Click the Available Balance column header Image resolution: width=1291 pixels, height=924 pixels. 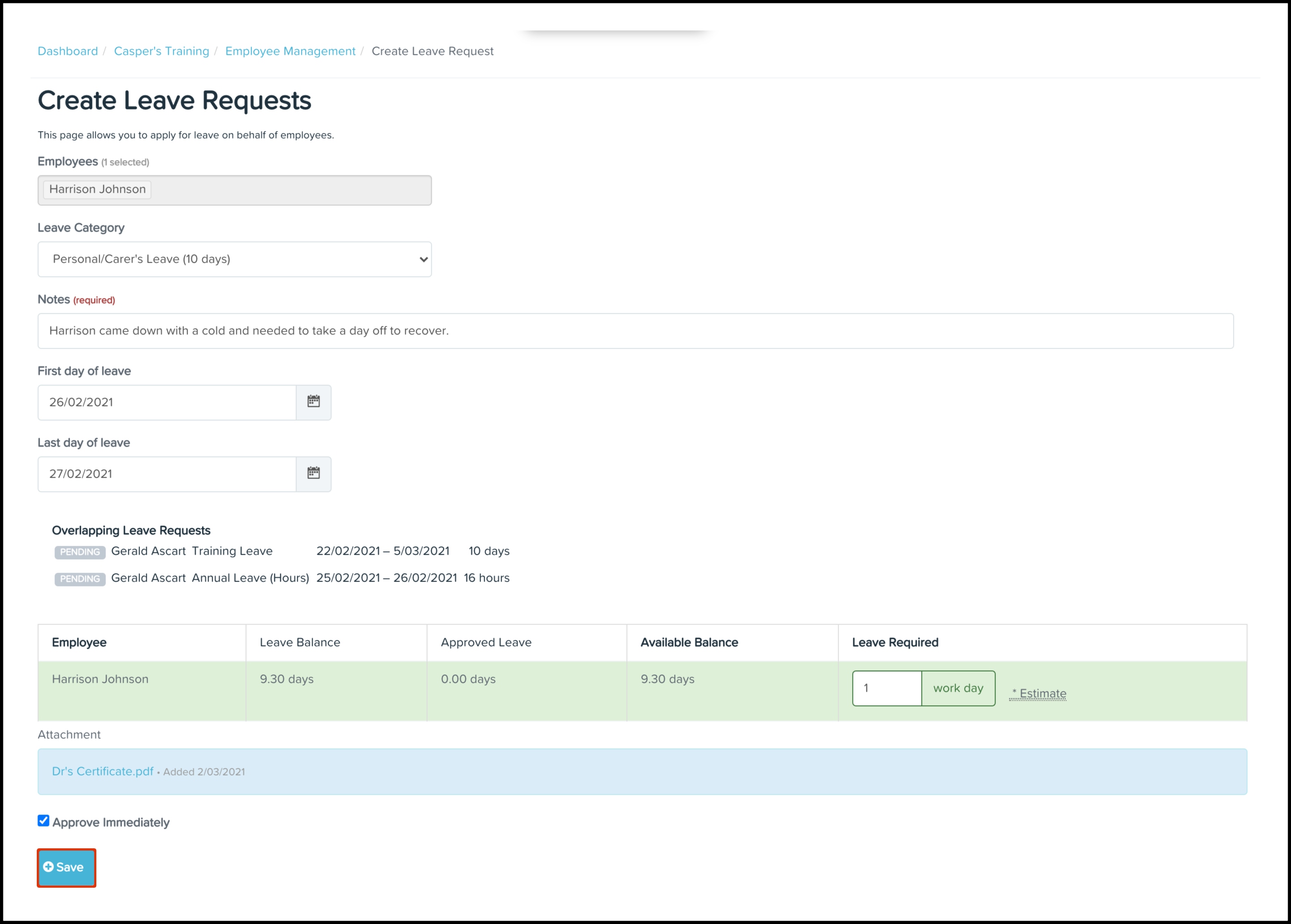point(689,642)
